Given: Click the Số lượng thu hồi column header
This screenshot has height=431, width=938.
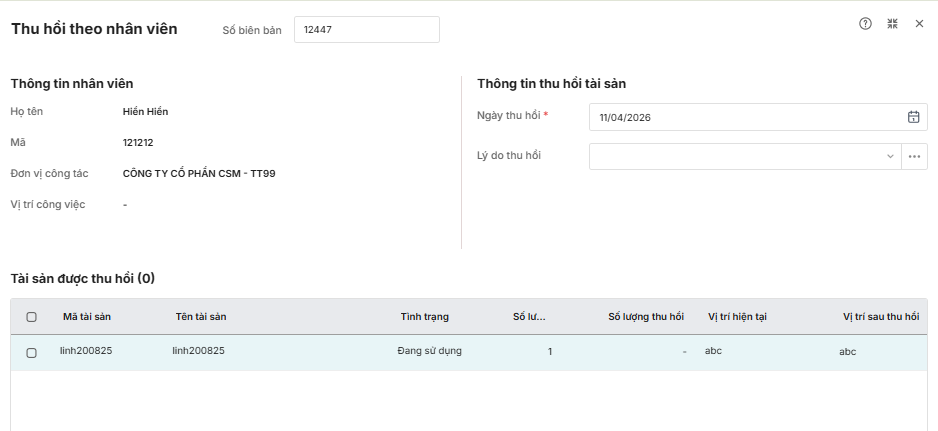Looking at the screenshot, I should [645, 317].
